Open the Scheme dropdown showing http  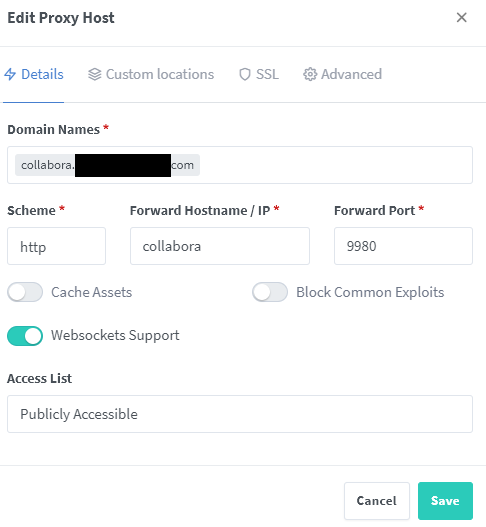point(56,246)
